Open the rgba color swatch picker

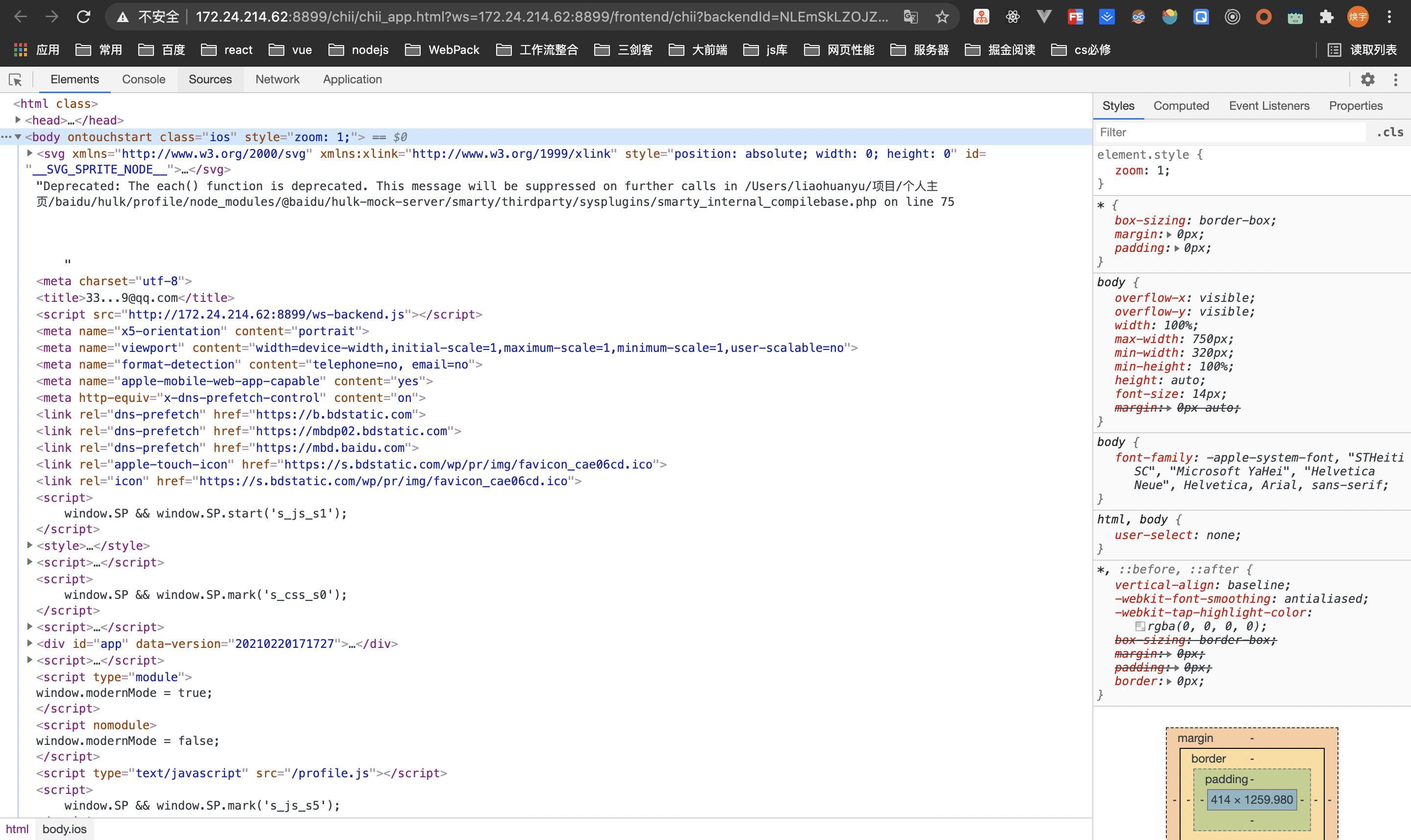click(1140, 626)
